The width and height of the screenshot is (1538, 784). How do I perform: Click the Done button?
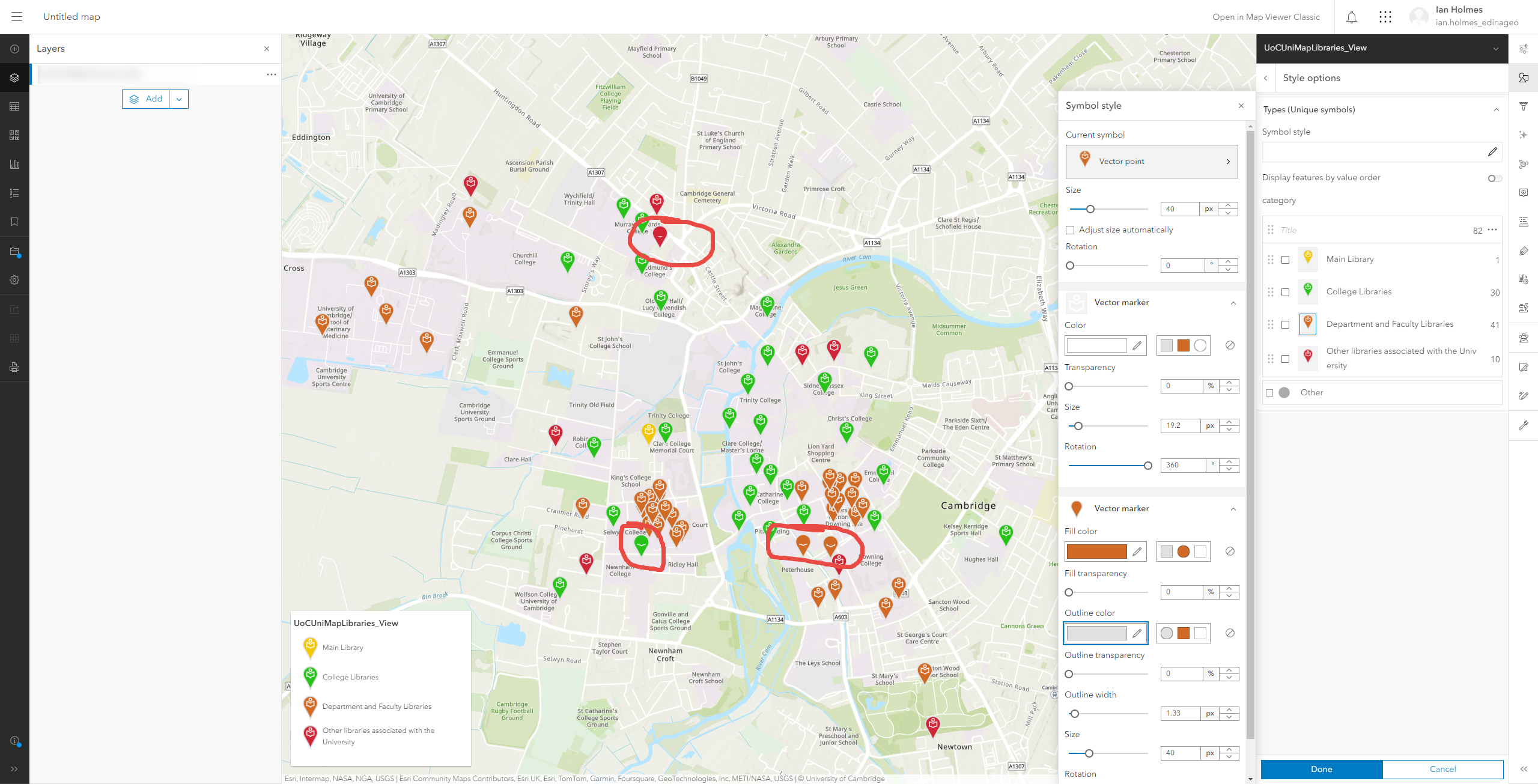coord(1321,769)
